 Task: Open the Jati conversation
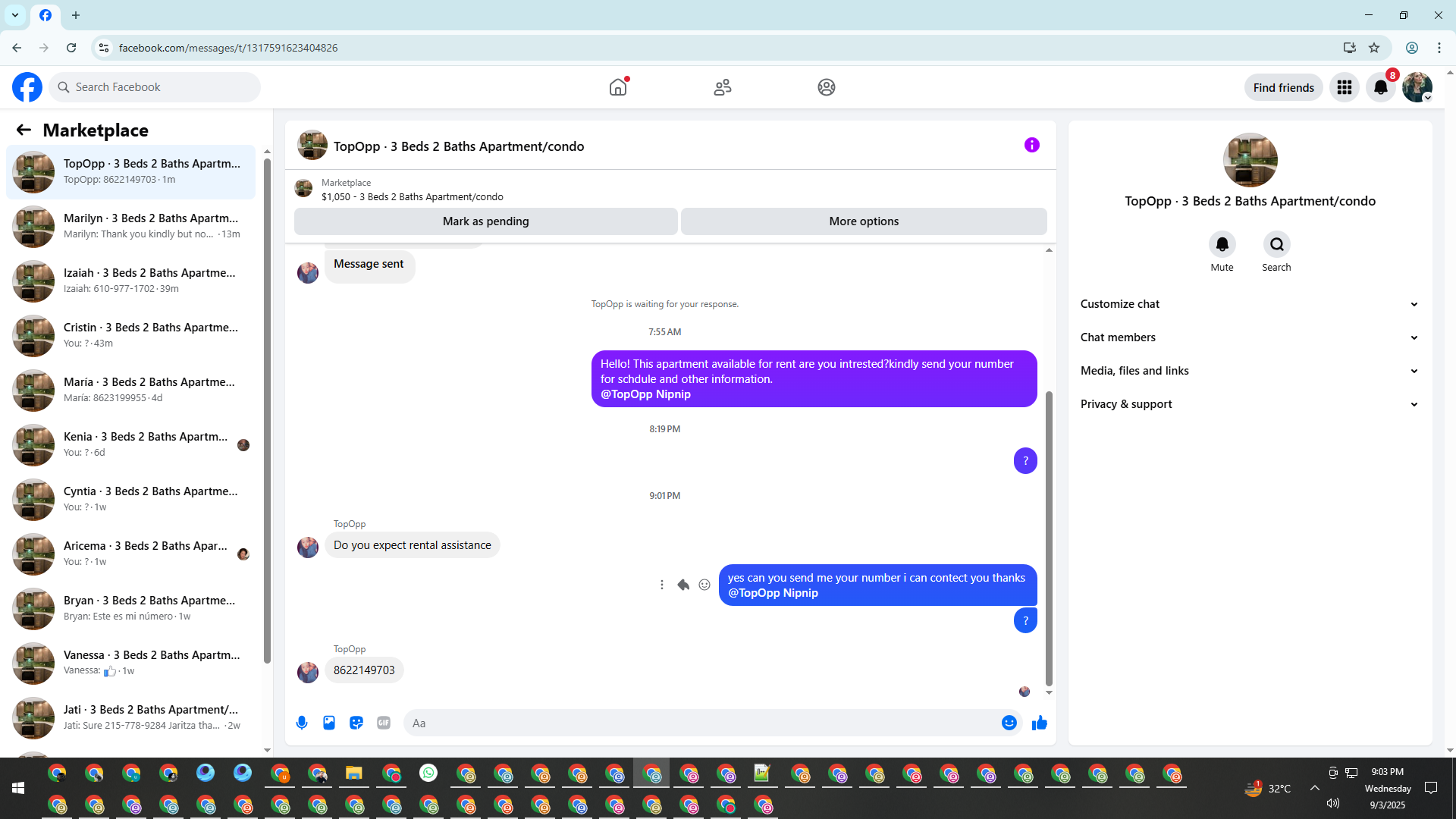pyautogui.click(x=131, y=717)
